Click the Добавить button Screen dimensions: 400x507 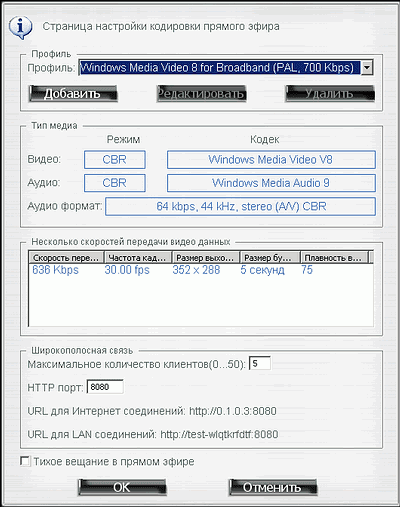pyautogui.click(x=73, y=94)
